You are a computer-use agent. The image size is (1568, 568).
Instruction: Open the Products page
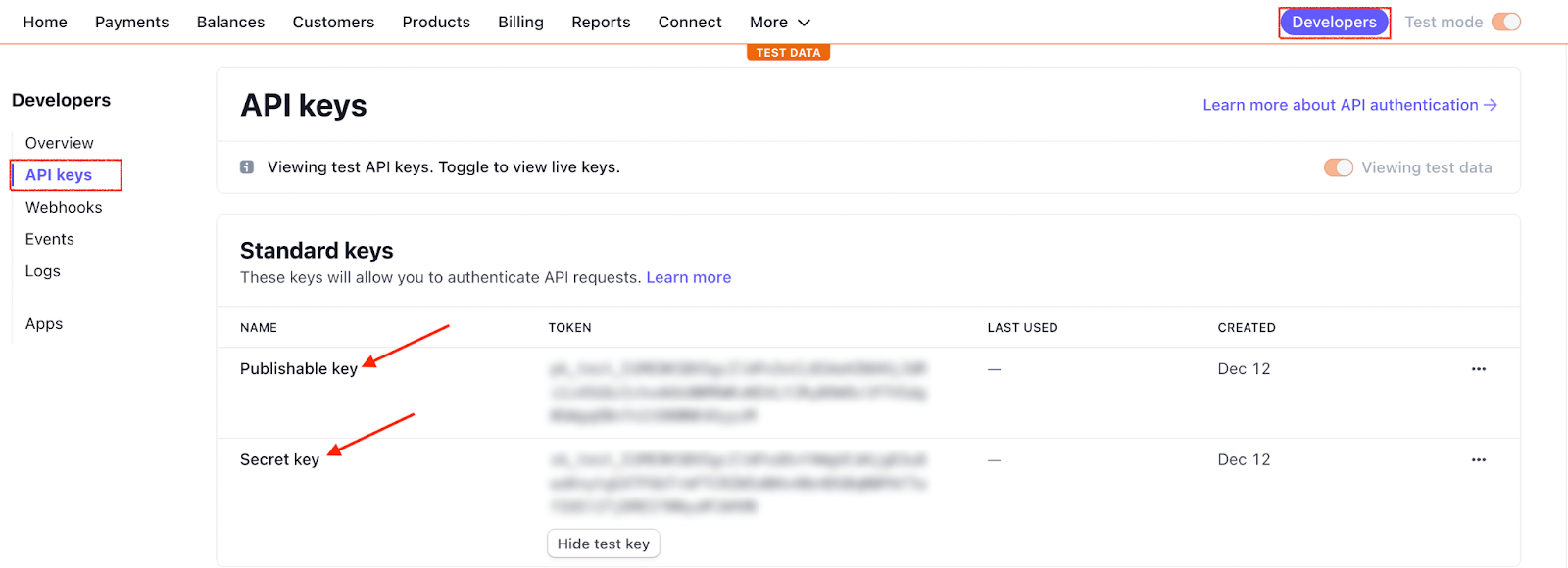[436, 22]
